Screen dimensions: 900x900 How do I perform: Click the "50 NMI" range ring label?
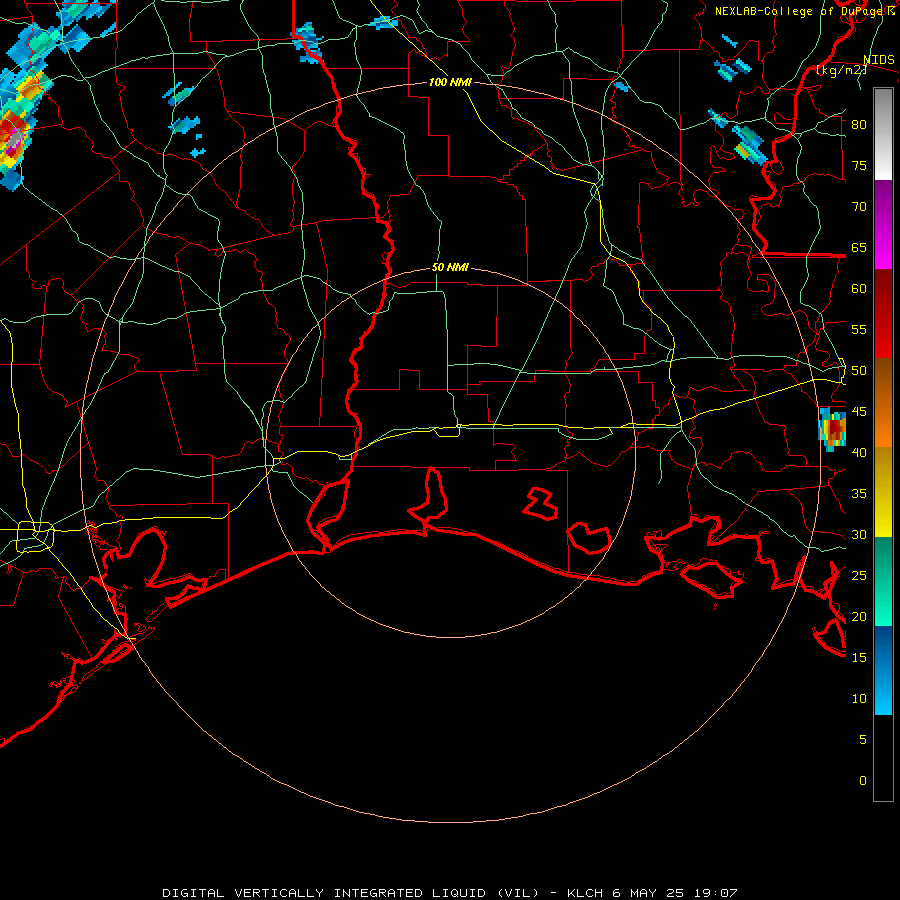click(450, 267)
